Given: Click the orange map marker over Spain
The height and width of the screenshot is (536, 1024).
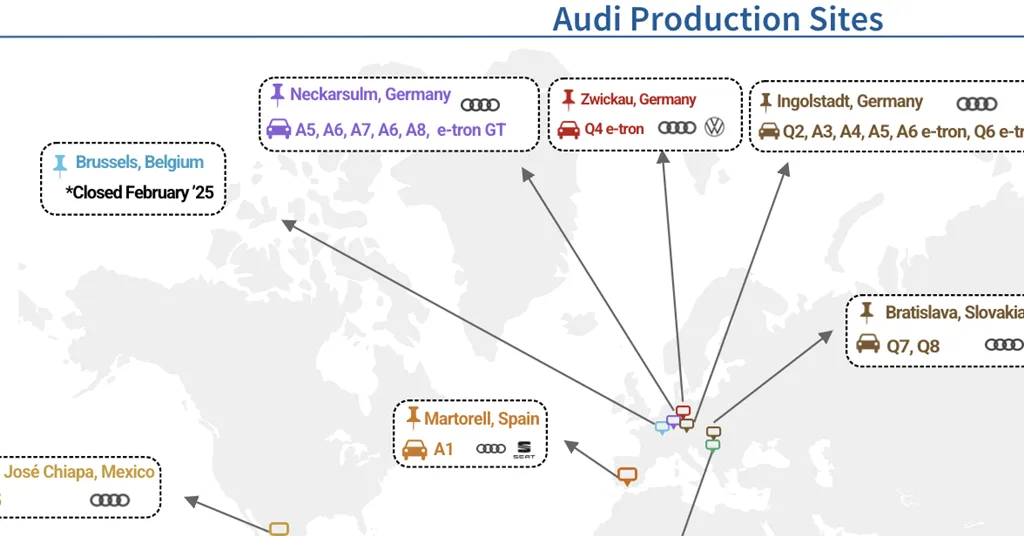Looking at the screenshot, I should [628, 476].
